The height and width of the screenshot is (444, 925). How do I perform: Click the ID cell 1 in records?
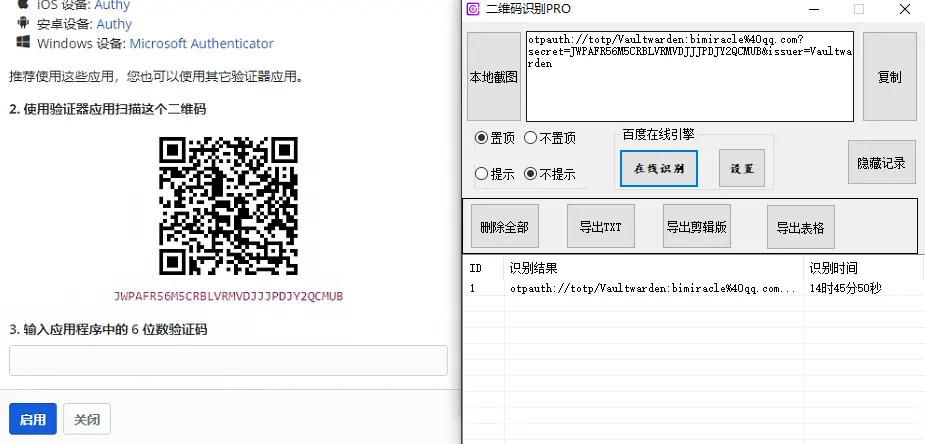coord(473,288)
